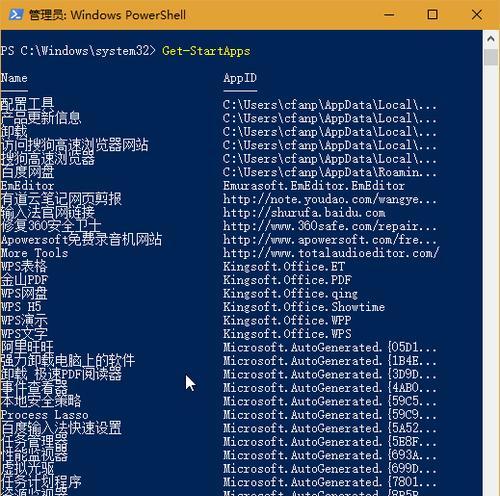Click the 任务计划程序 name entry
500x496 pixels.
click(x=41, y=482)
